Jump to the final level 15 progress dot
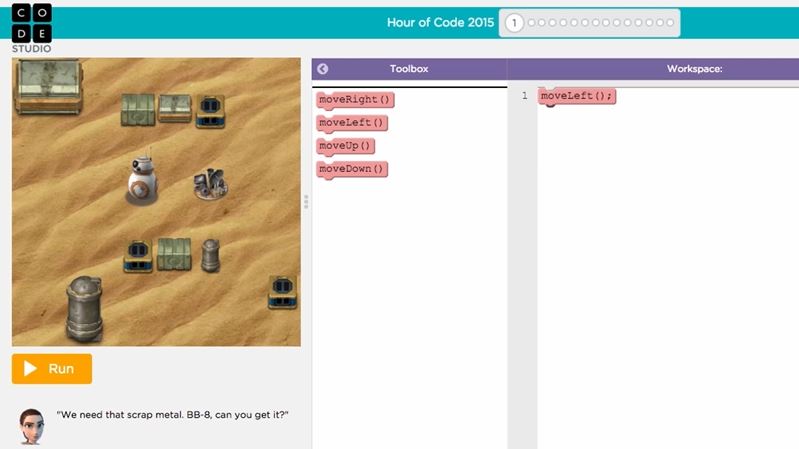The image size is (799, 449). 670,23
